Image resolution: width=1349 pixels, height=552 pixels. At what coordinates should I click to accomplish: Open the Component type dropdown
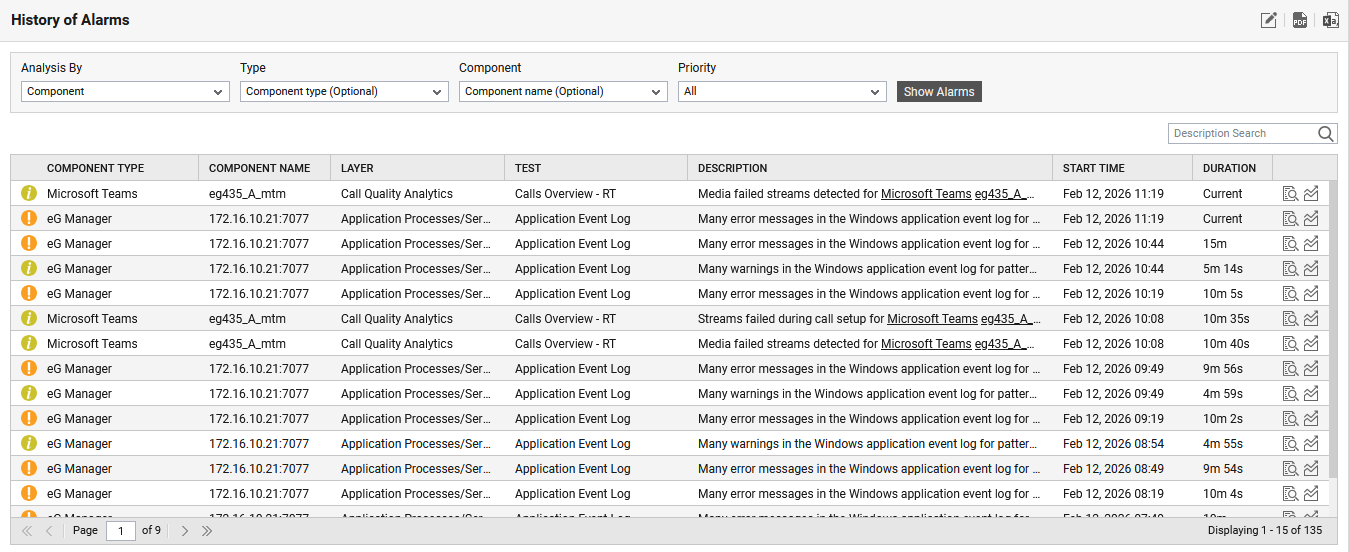pyautogui.click(x=344, y=92)
